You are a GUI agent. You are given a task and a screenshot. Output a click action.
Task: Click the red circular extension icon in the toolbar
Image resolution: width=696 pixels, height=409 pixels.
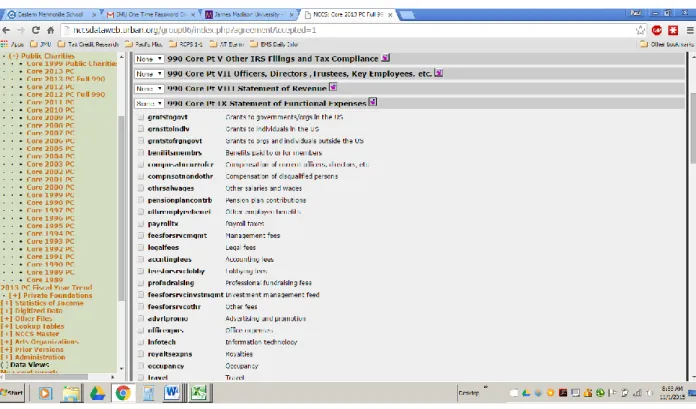(657, 30)
